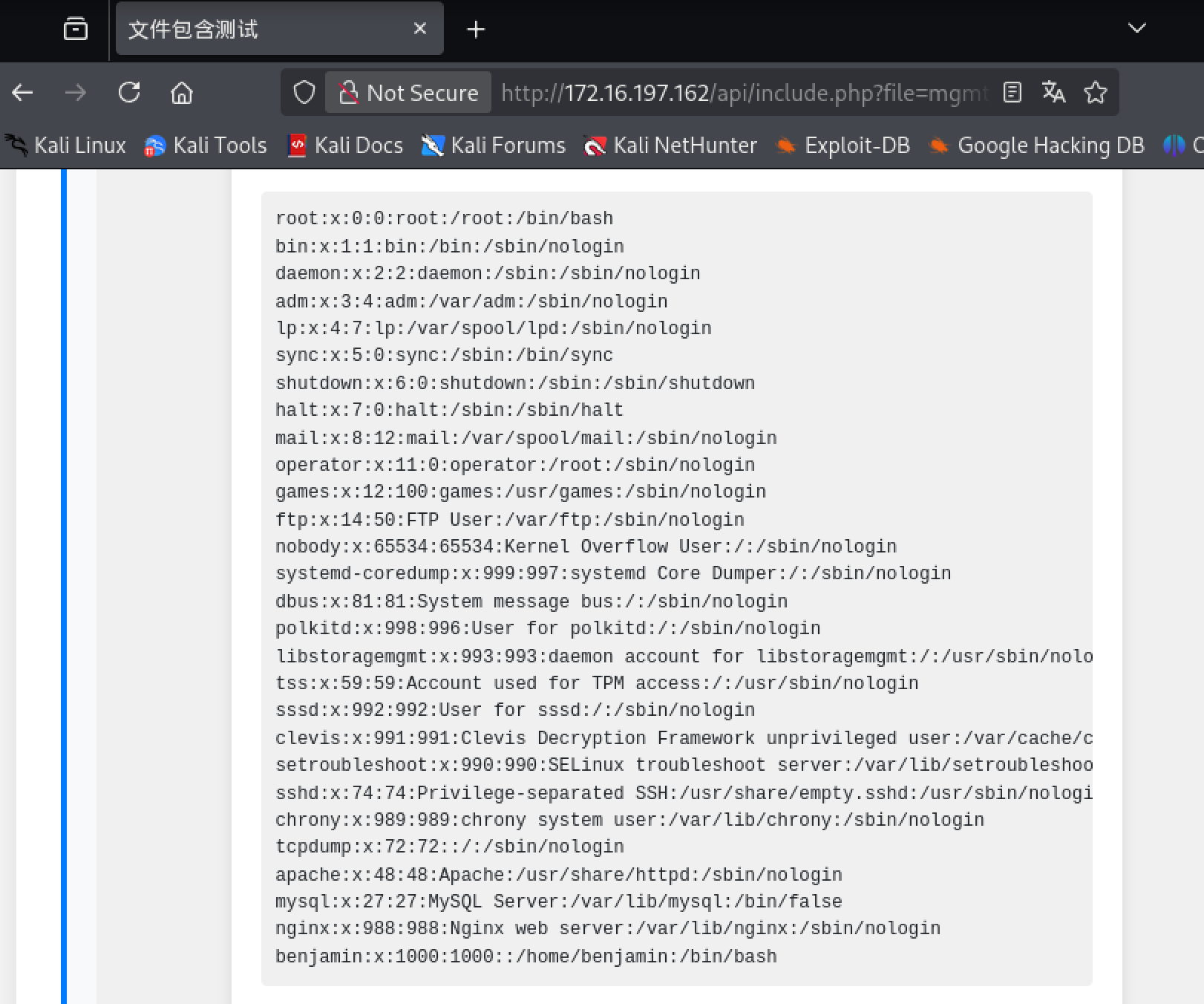Viewport: 1204px width, 1004px height.
Task: Open the Firefox View icon
Action: (x=75, y=29)
